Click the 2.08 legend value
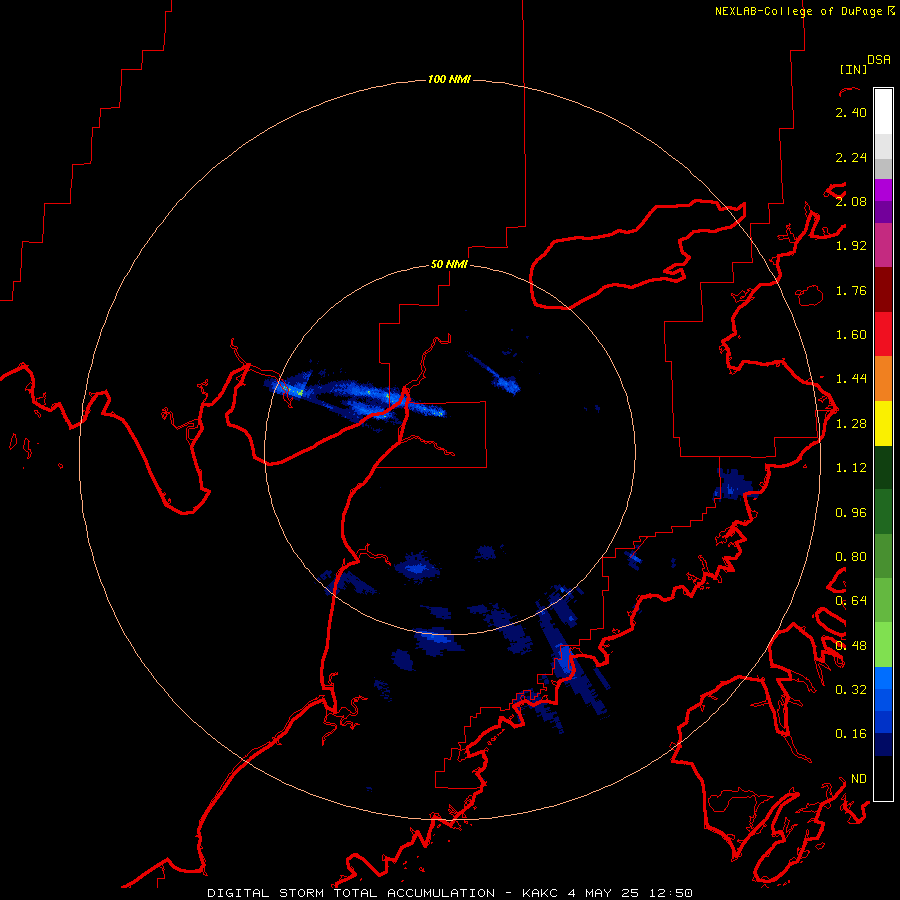The width and height of the screenshot is (900, 900). click(851, 201)
